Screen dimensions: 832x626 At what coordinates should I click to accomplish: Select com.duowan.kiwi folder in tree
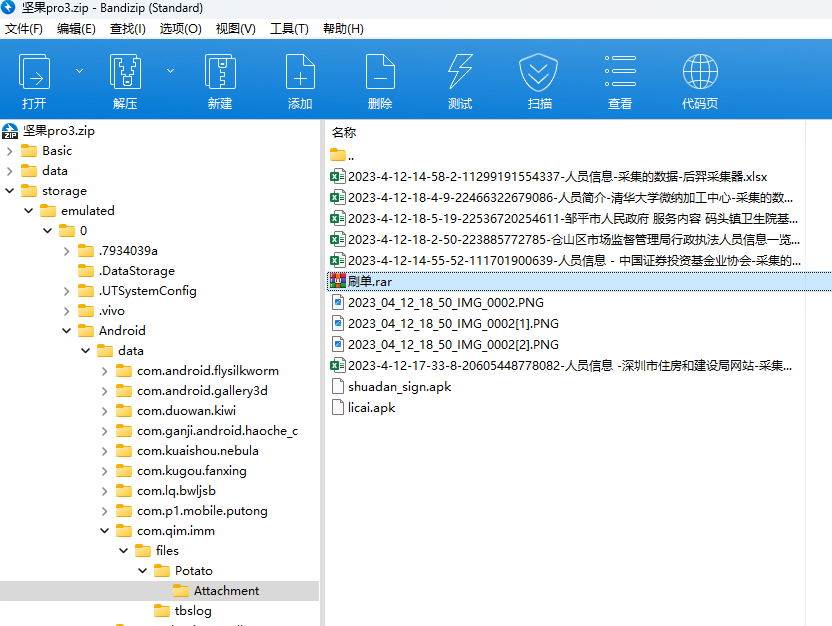176,411
